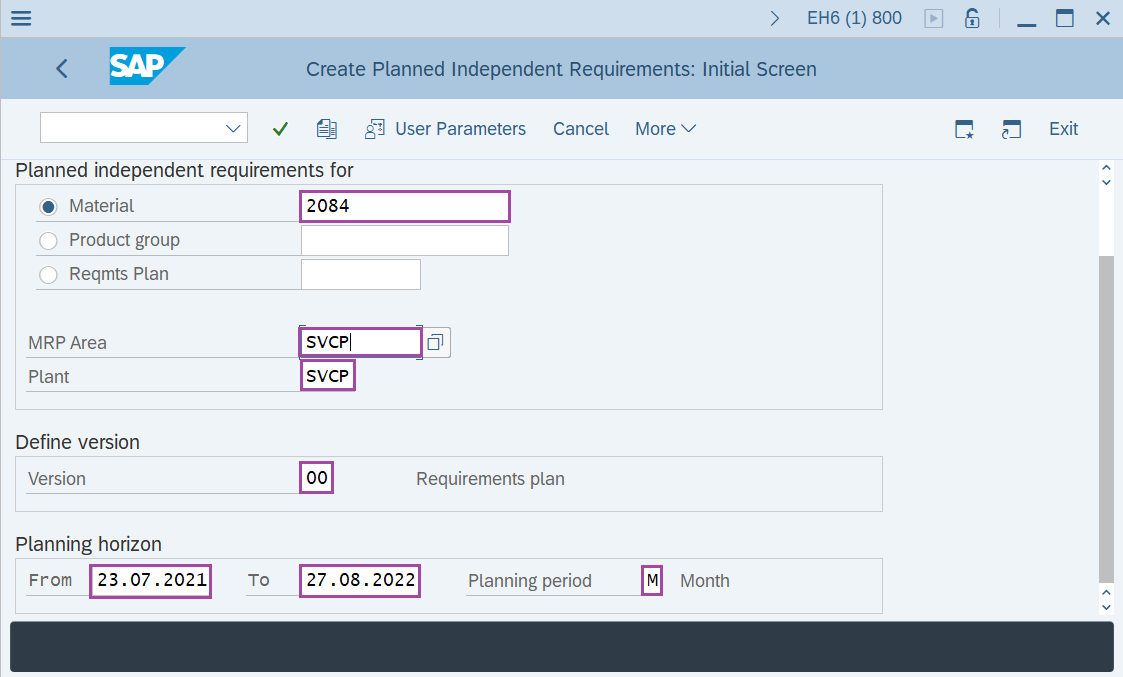Select the Material radio button

48,207
